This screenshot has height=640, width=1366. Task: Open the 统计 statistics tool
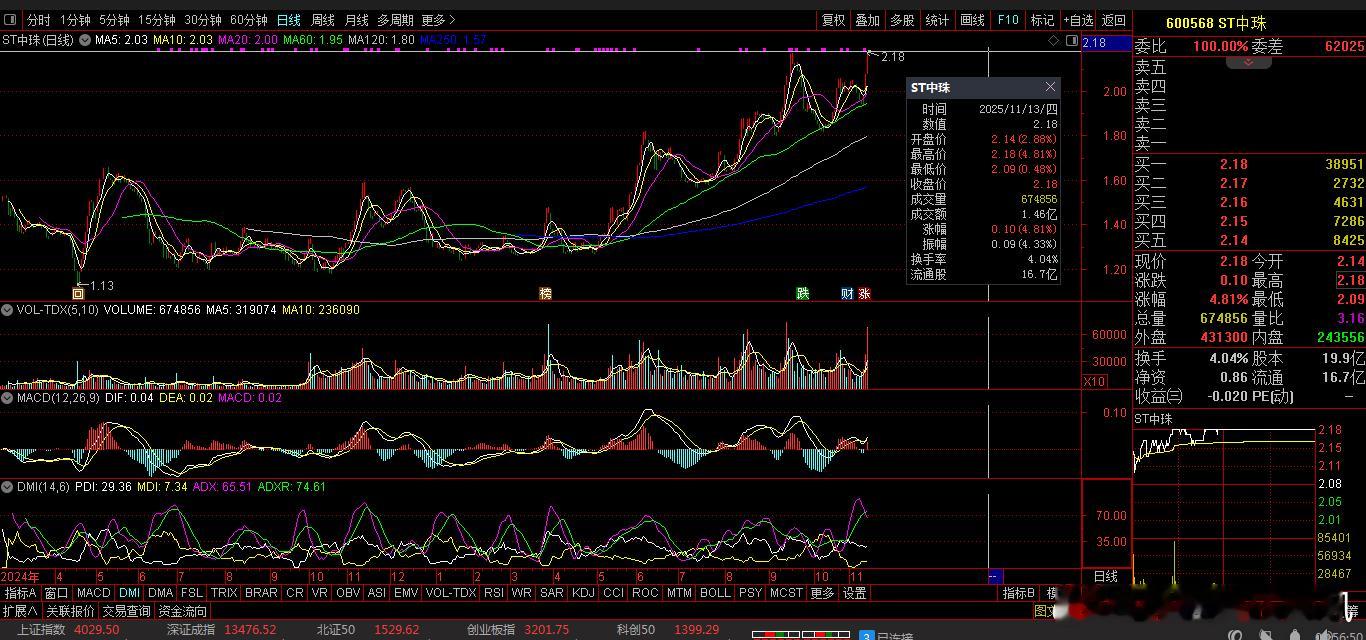click(x=937, y=20)
